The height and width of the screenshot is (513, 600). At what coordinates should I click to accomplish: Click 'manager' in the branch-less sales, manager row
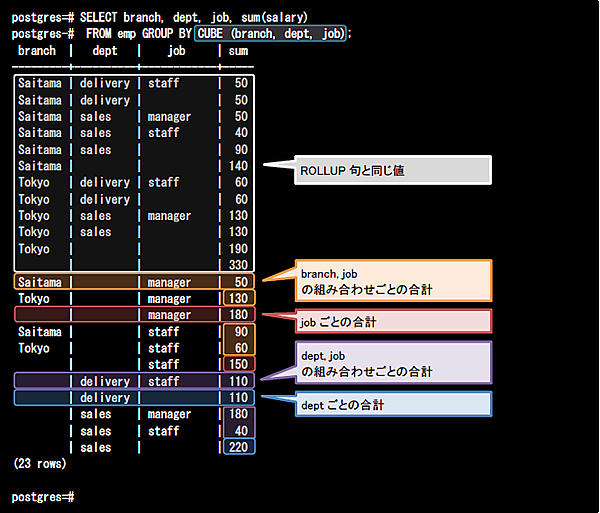click(x=169, y=414)
